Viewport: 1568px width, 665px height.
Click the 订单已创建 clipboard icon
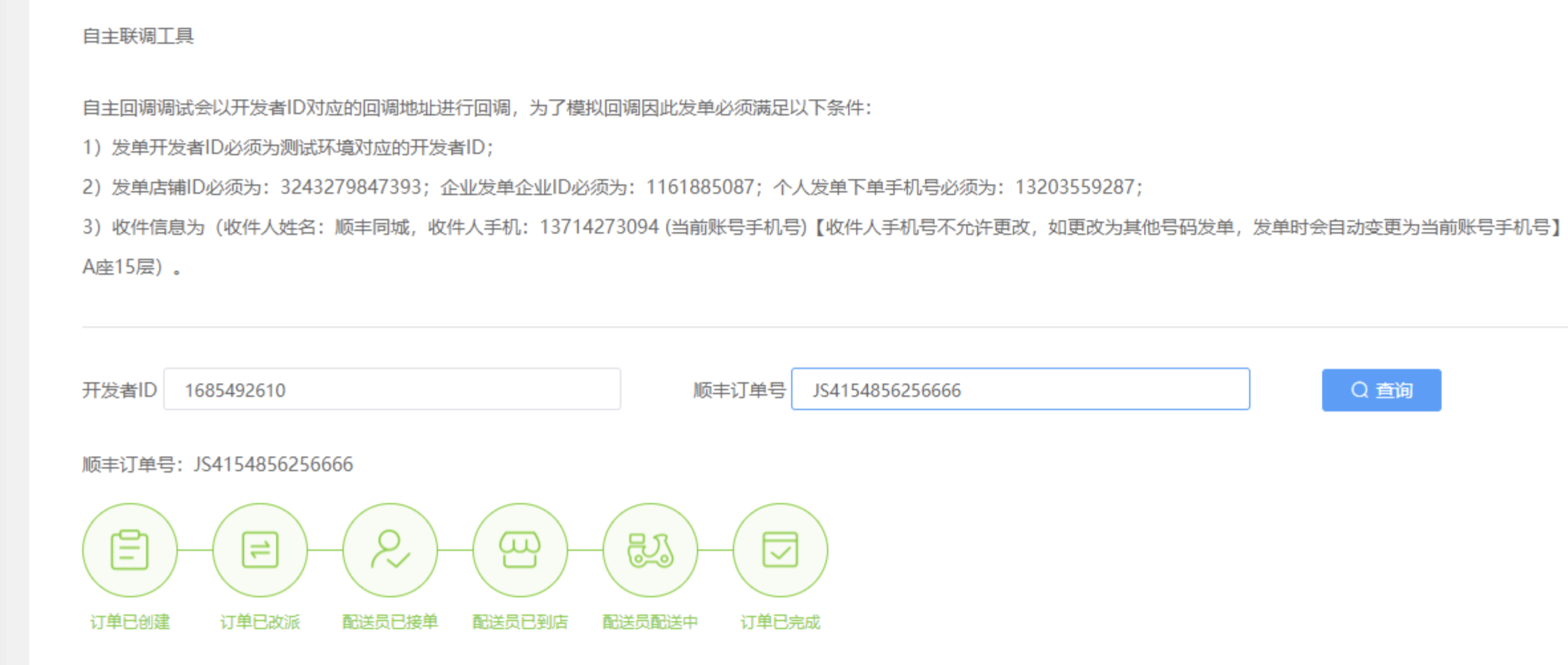coord(129,550)
